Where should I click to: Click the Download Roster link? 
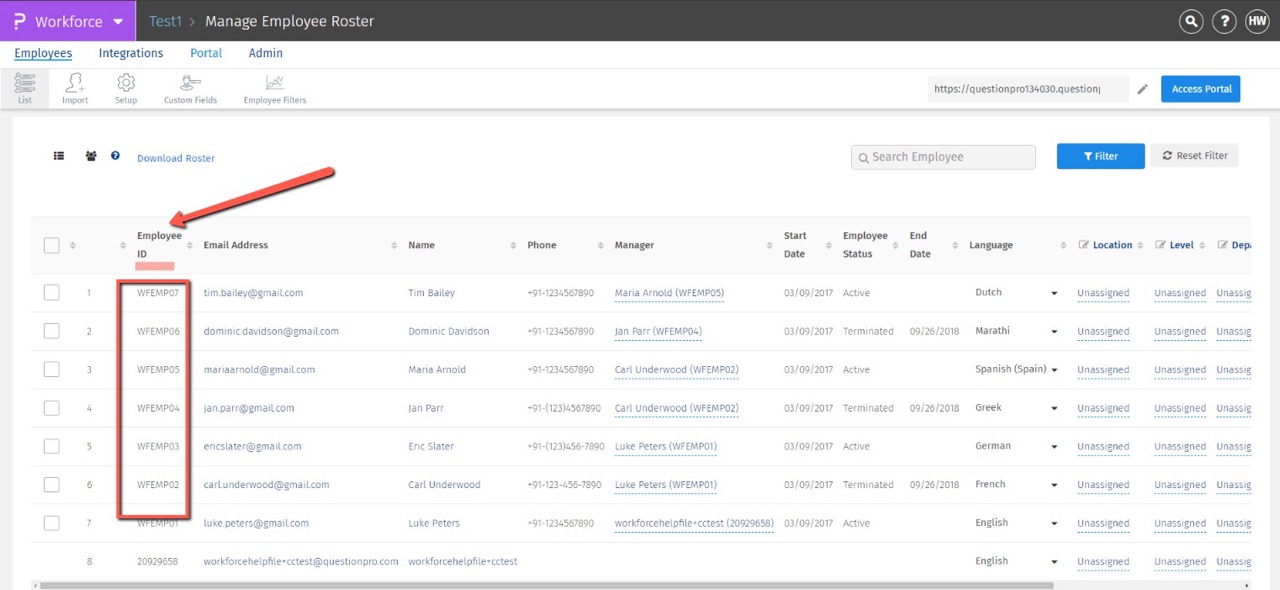[x=176, y=158]
